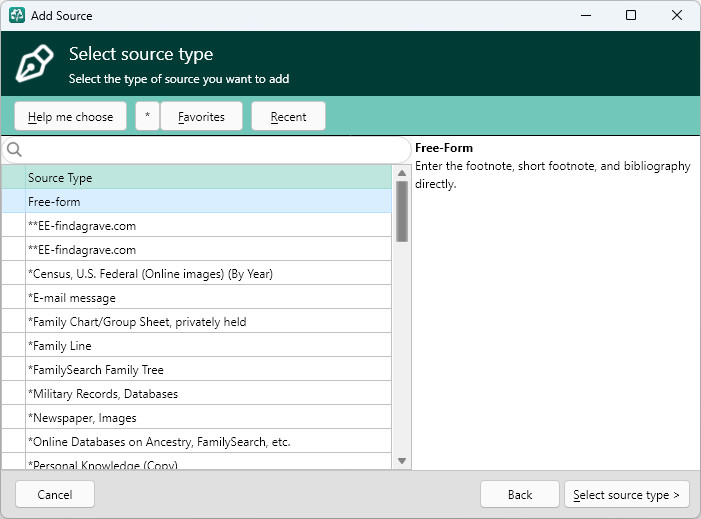Select first **EE-findagrave.com row

pos(197,225)
